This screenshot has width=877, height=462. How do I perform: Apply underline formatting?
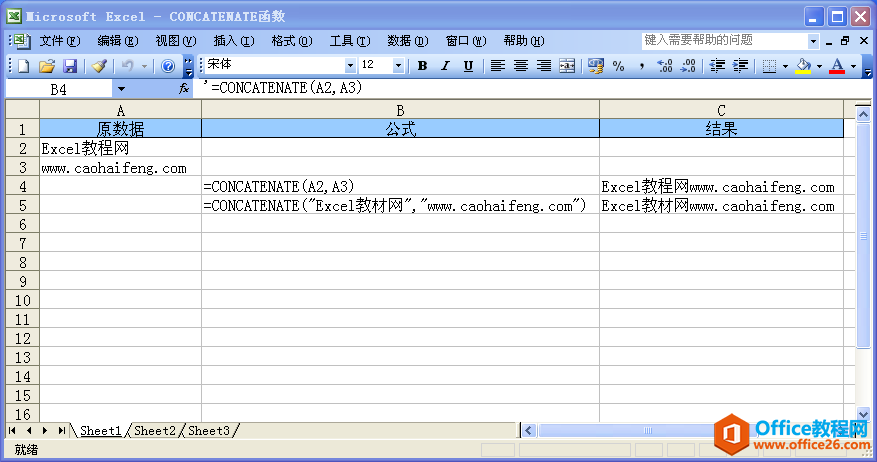(469, 66)
